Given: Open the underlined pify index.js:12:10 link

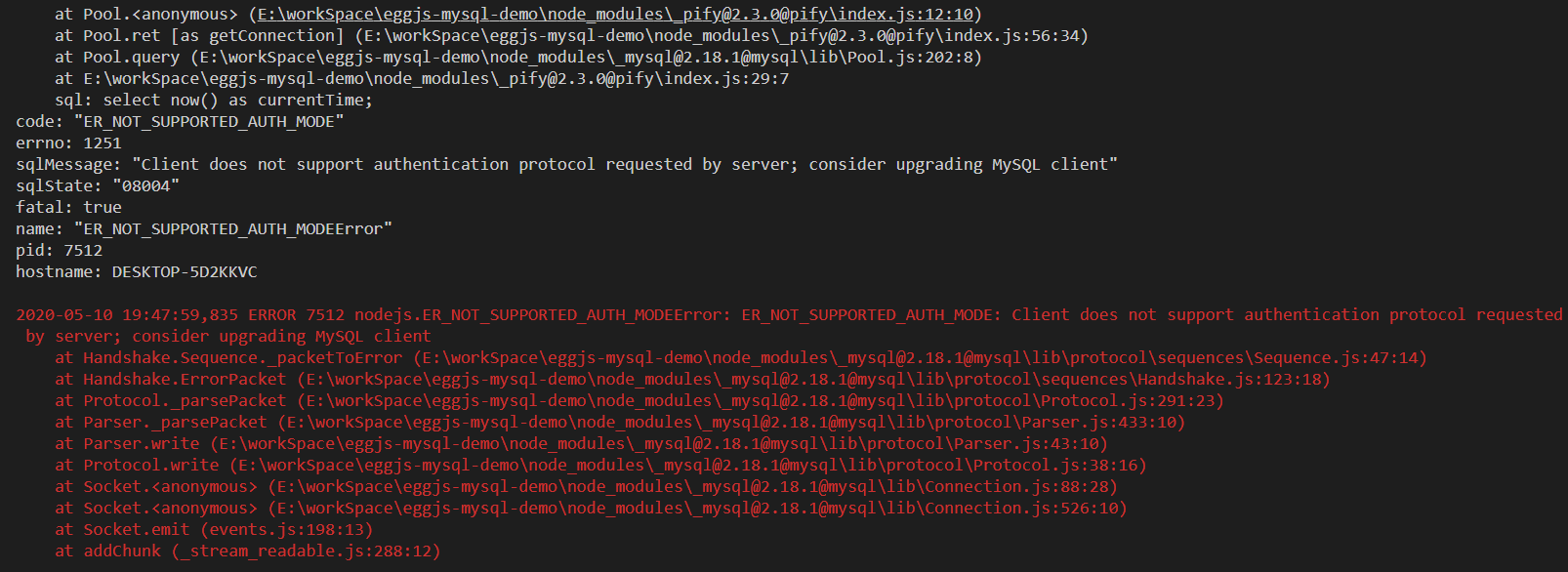Looking at the screenshot, I should click(x=615, y=15).
